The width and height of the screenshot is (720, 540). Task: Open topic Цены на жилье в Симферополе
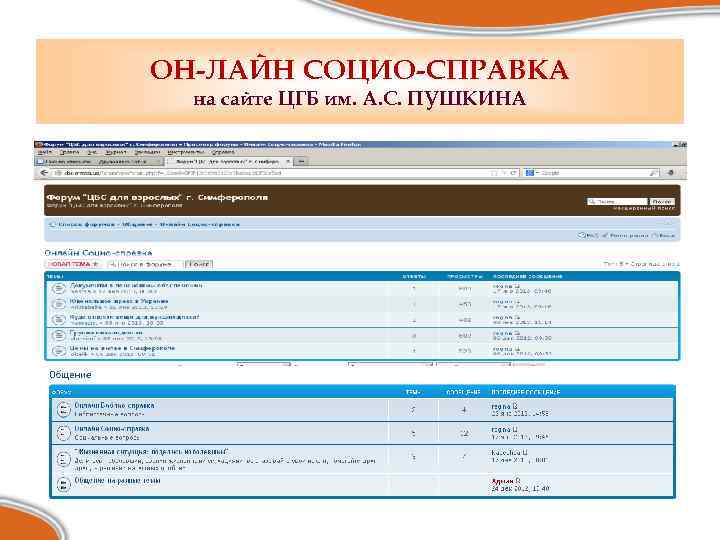(122, 348)
